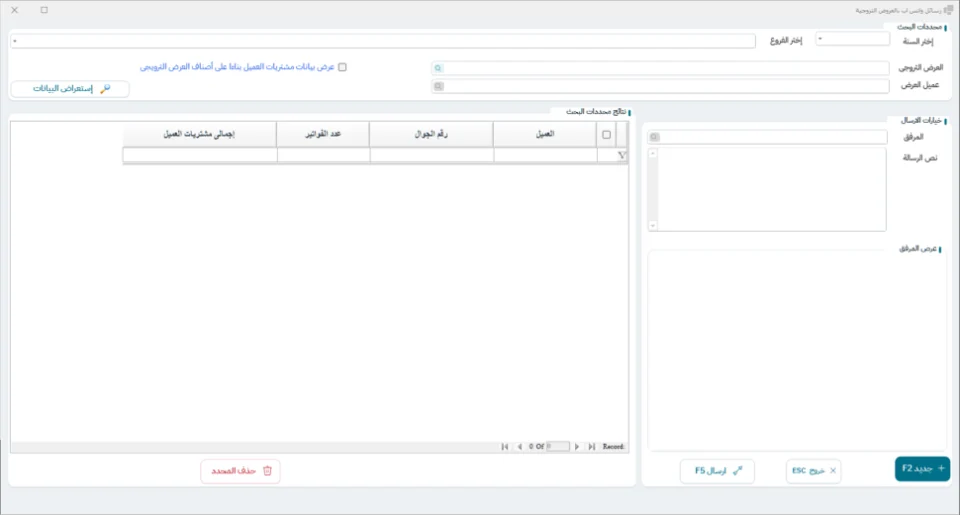The width and height of the screenshot is (960, 515).
Task: Click the 'ارسال F5' send button
Action: pyautogui.click(x=717, y=471)
